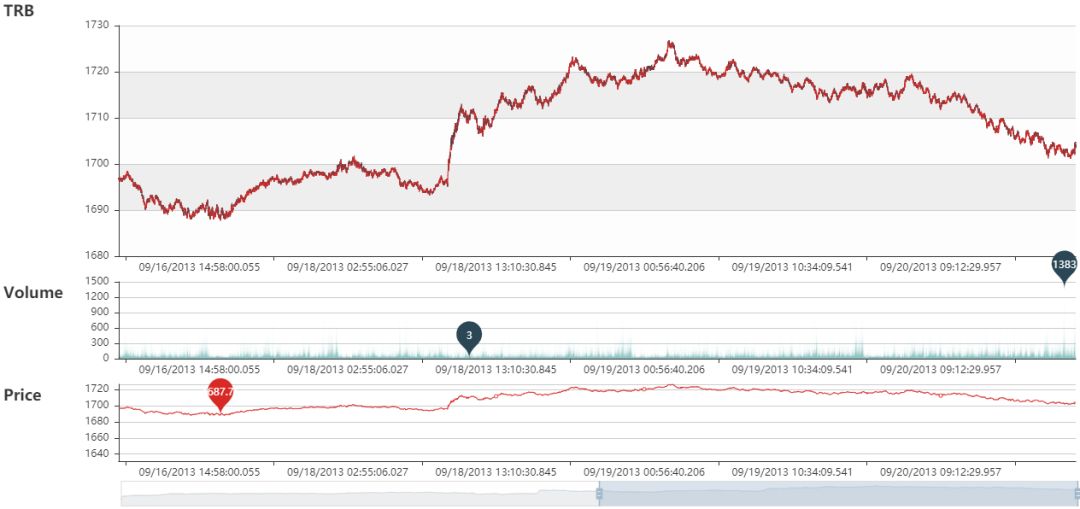1080x509 pixels.
Task: Click the 1680 value on TRB y-axis
Action: point(96,256)
